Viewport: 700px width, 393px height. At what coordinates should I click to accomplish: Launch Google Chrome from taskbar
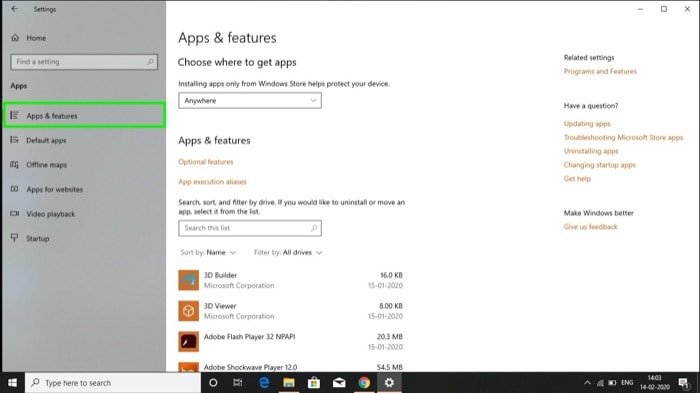point(364,383)
